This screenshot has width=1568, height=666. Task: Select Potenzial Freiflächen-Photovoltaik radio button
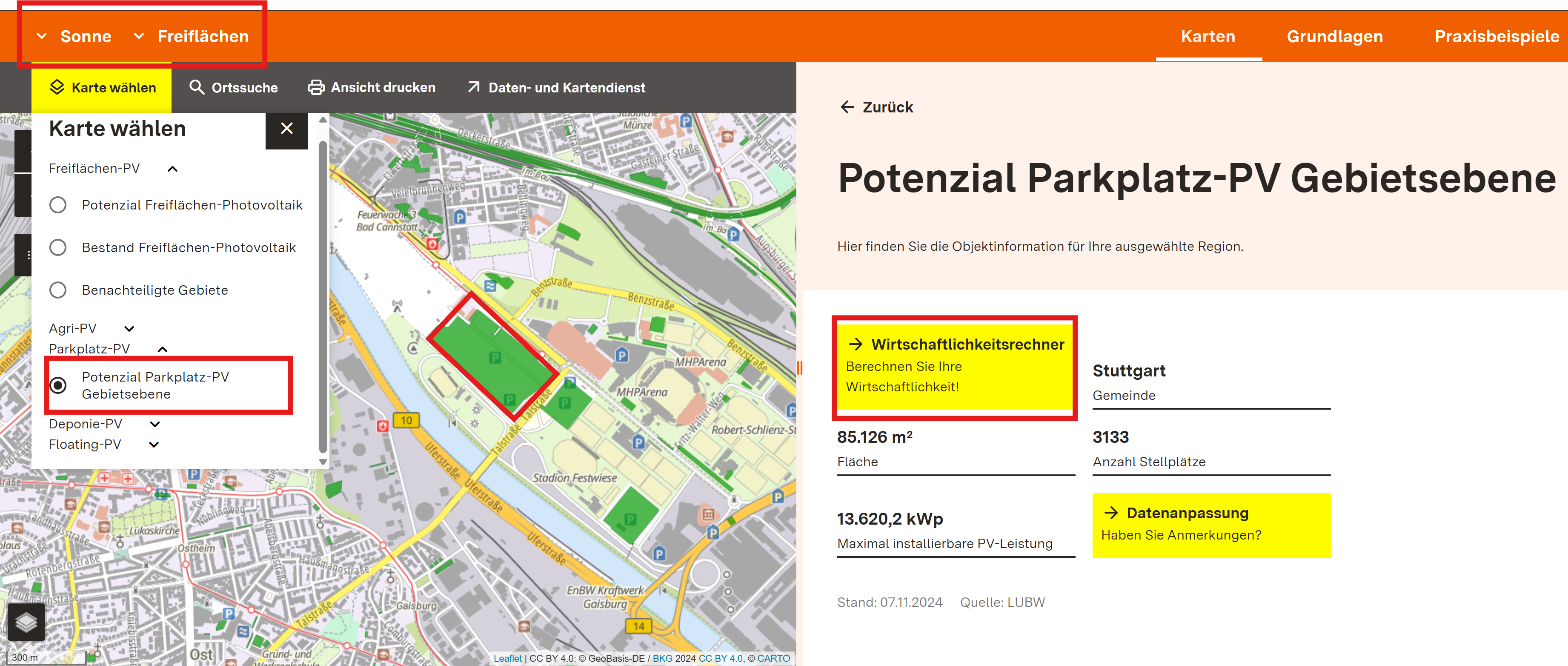click(x=58, y=205)
